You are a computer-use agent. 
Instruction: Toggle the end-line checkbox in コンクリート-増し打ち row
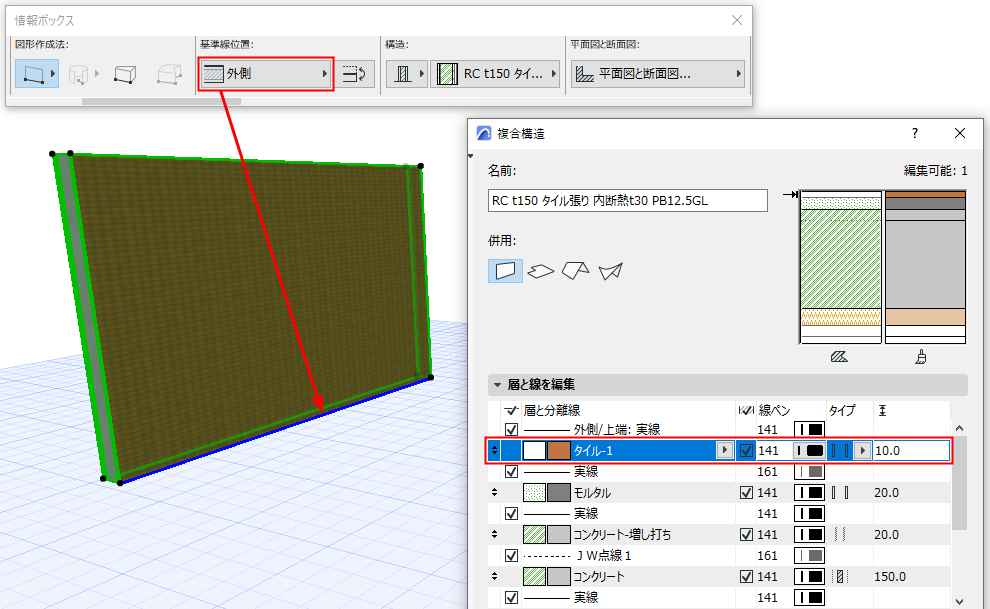(746, 535)
